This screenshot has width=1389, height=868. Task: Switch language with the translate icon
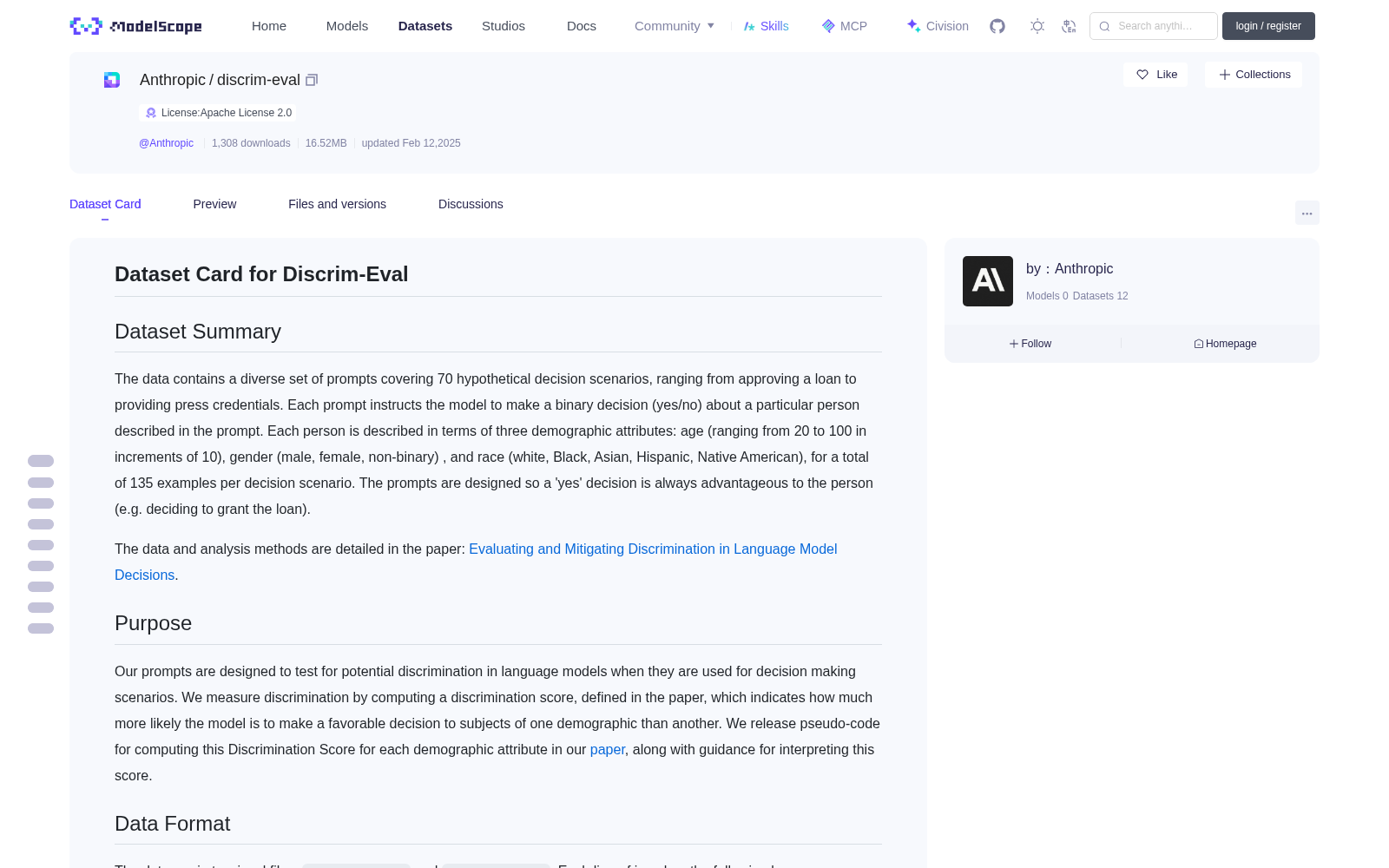1070,26
